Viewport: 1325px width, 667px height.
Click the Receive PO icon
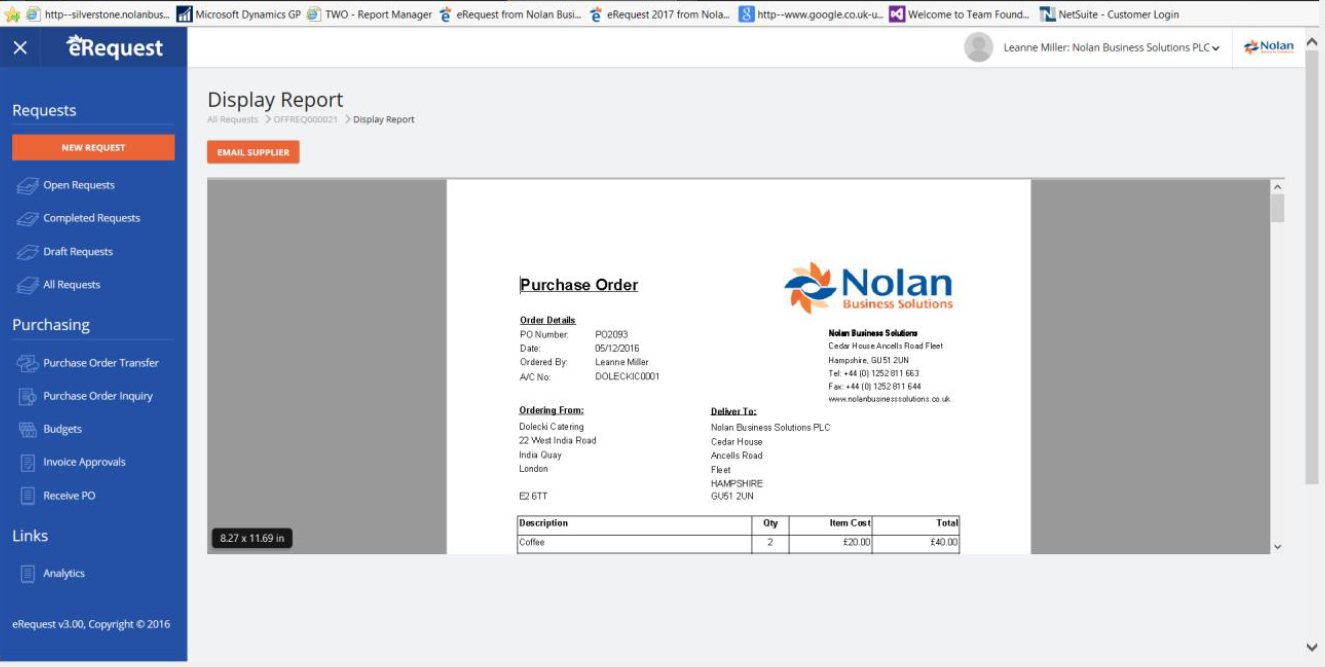point(28,495)
